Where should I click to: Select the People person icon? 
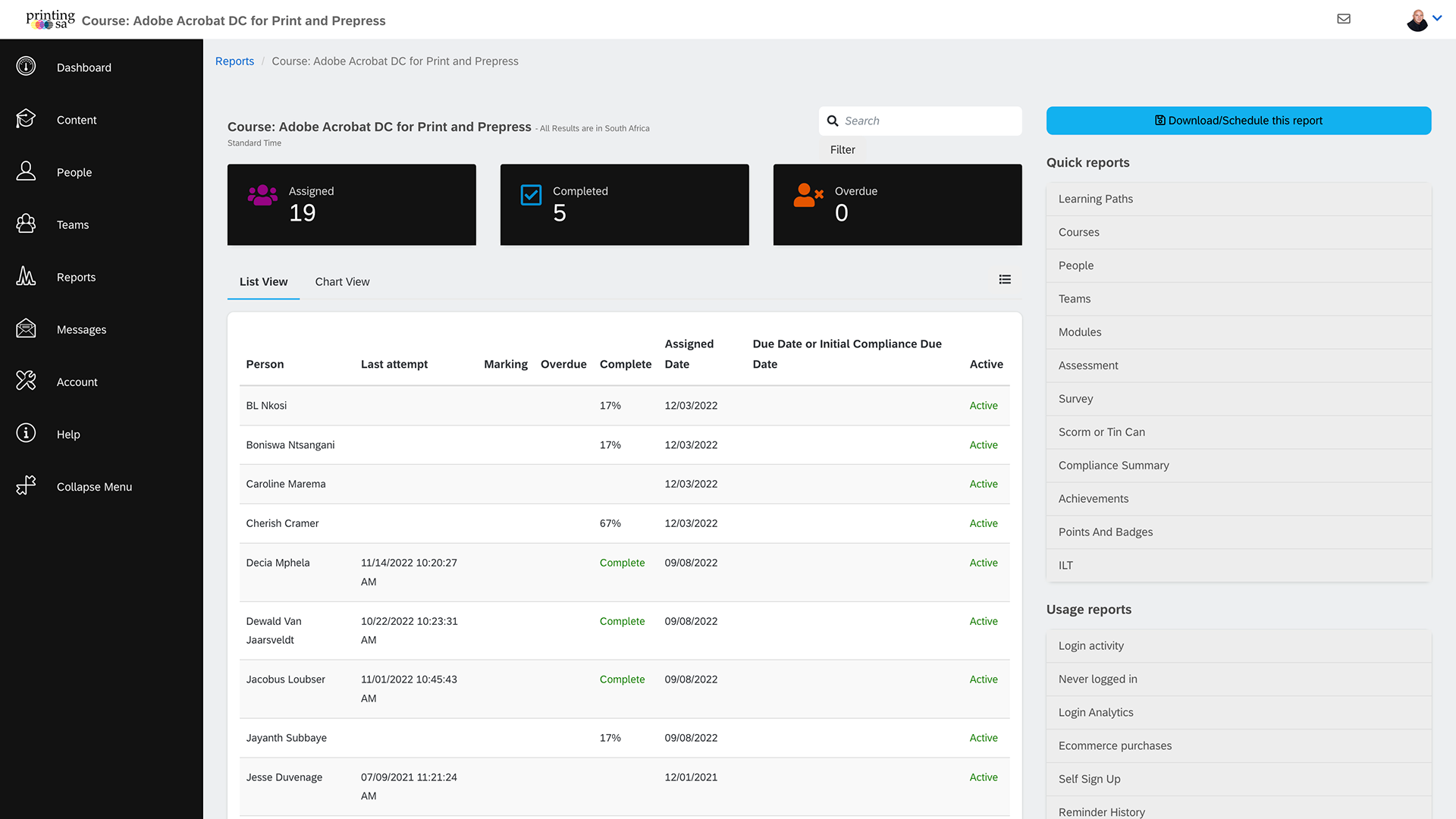pos(26,171)
